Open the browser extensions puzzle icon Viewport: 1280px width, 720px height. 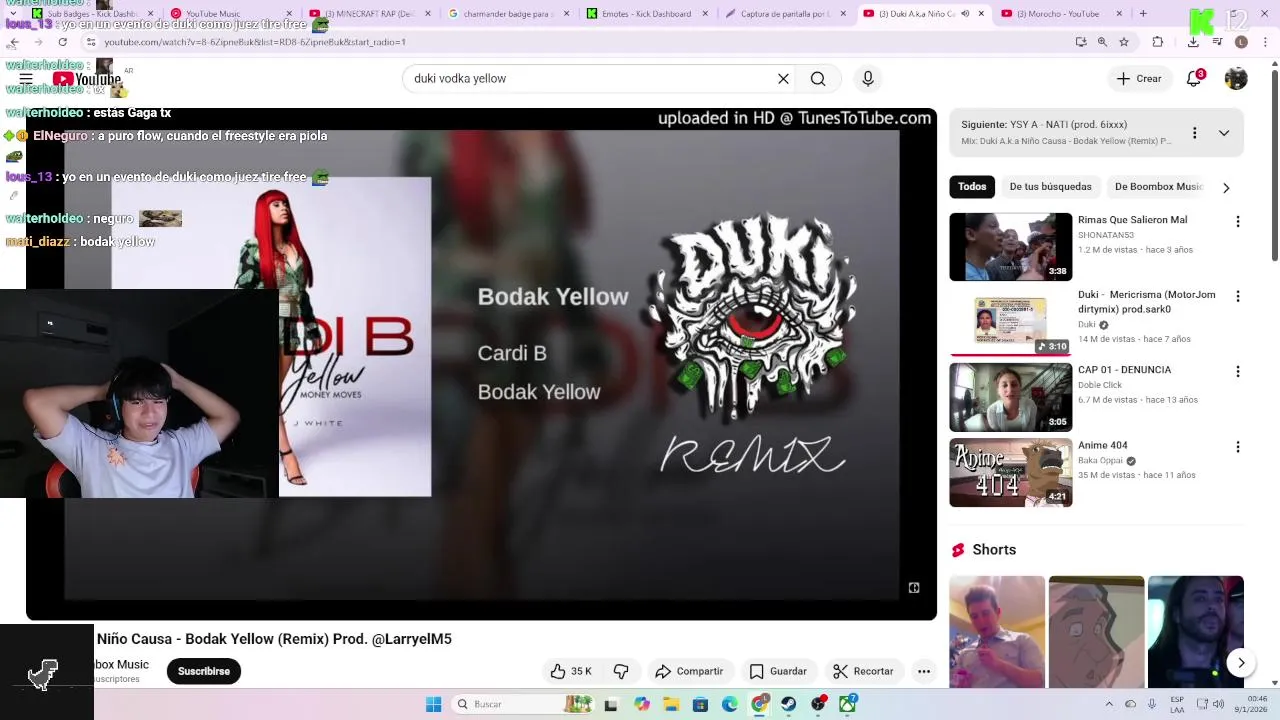(x=1158, y=42)
